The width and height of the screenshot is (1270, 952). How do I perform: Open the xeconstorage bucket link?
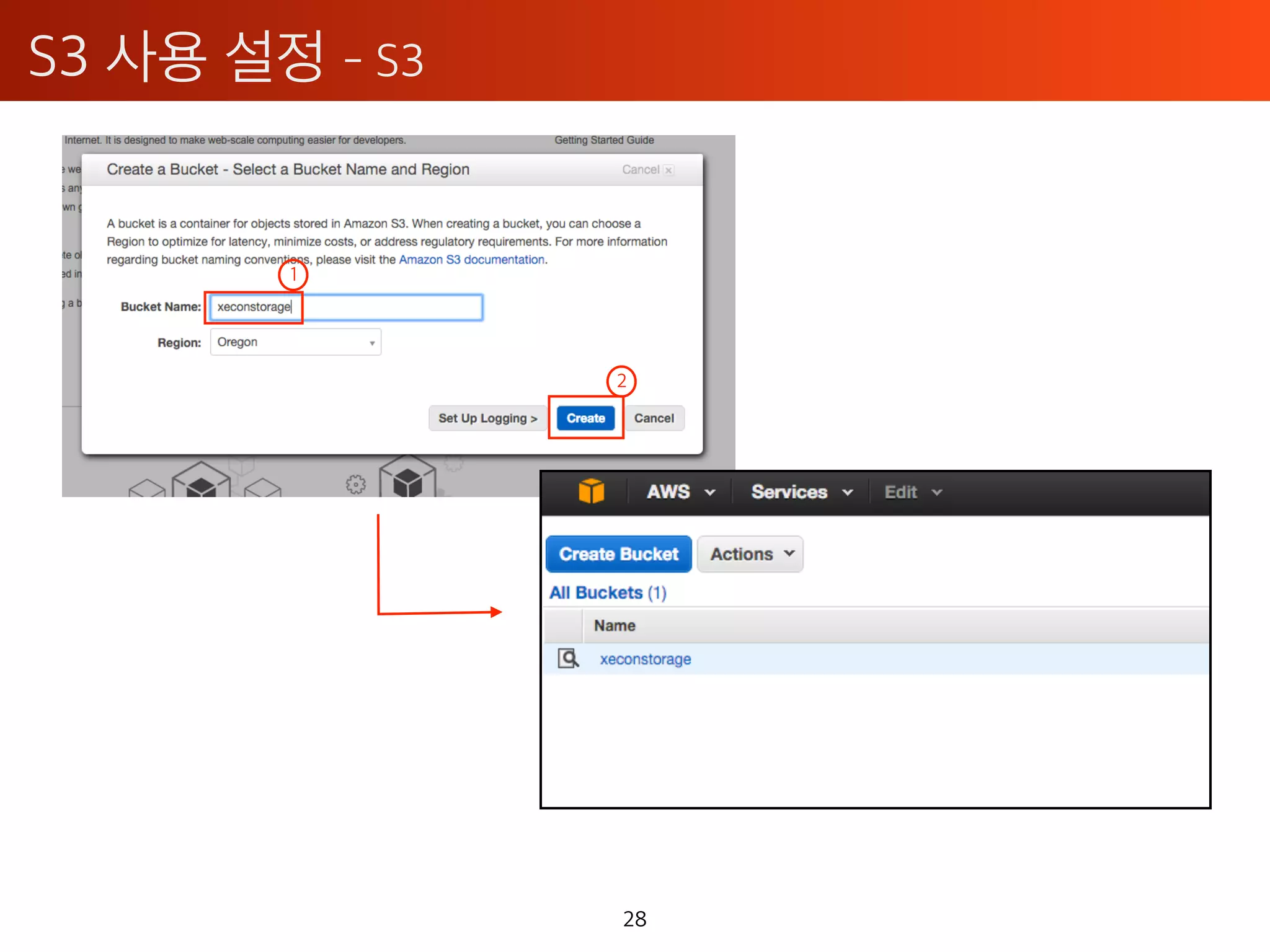(x=645, y=659)
